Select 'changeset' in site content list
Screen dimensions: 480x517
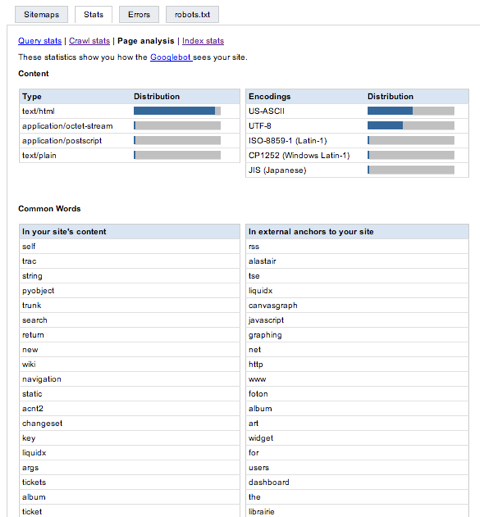(42, 423)
